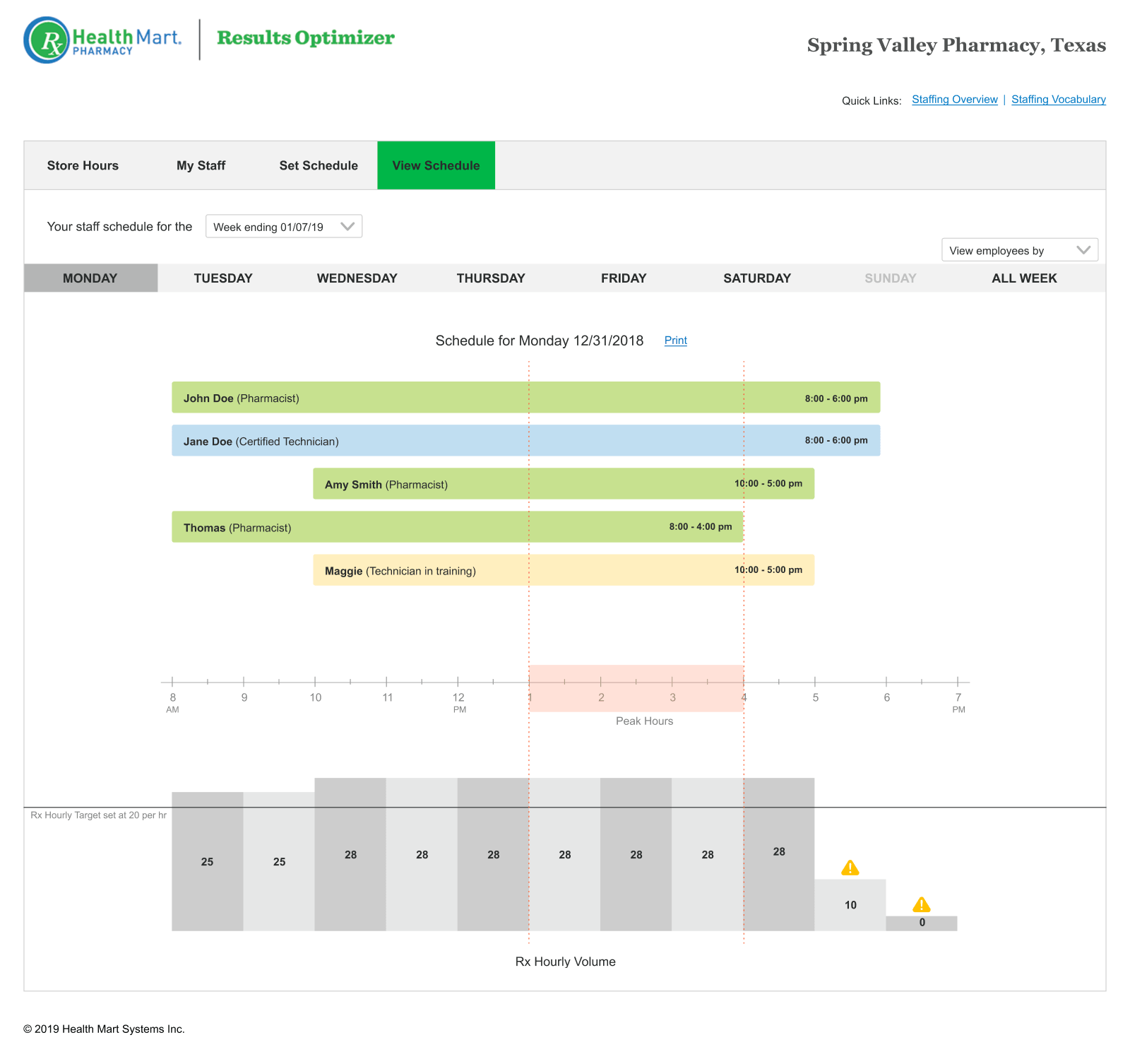Click the Peak Hours label on the timeline
1130x1064 pixels.
pos(644,721)
